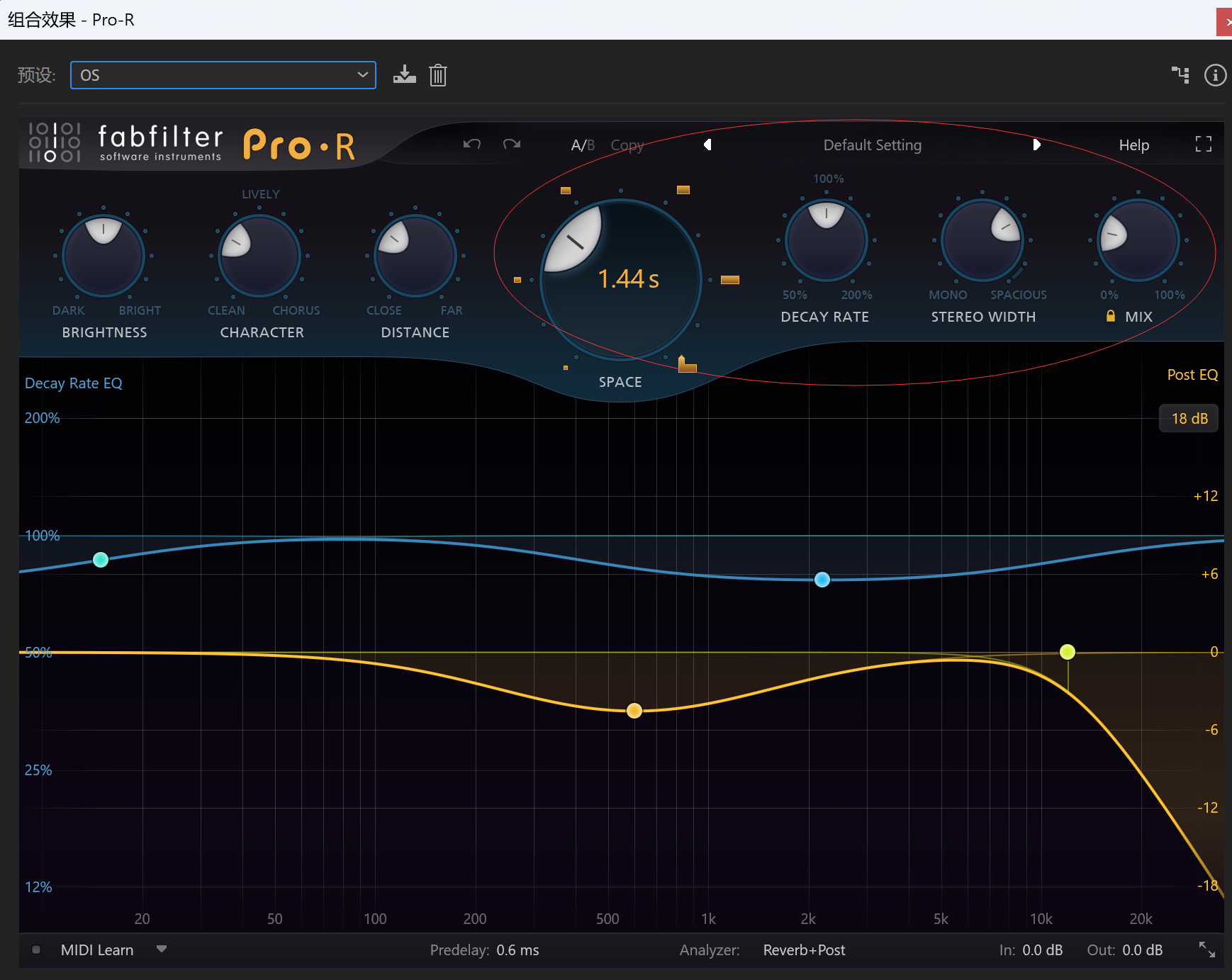Open the Help menu
This screenshot has width=1232, height=980.
pyautogui.click(x=1134, y=145)
